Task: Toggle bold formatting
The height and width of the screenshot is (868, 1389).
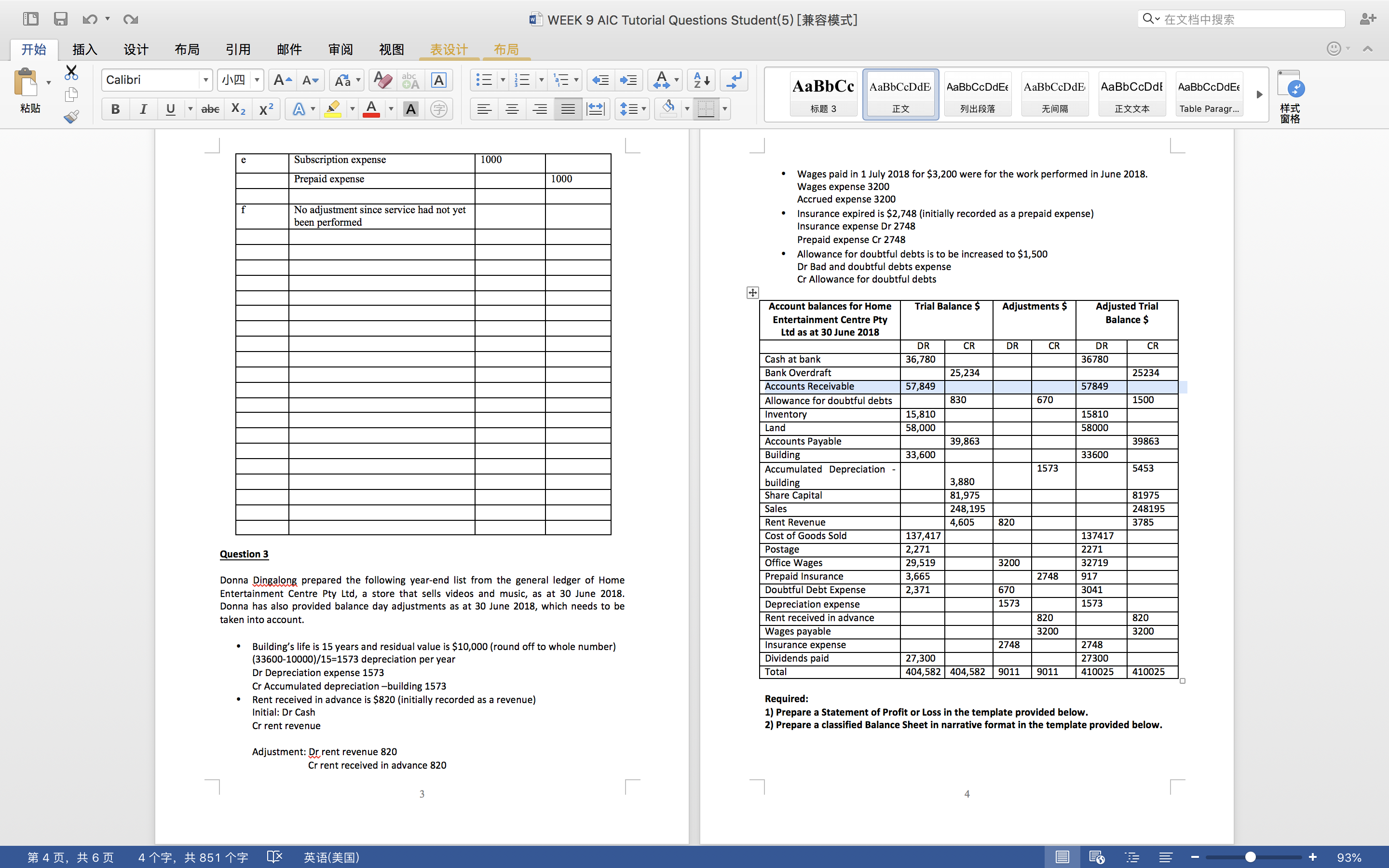Action: (115, 108)
